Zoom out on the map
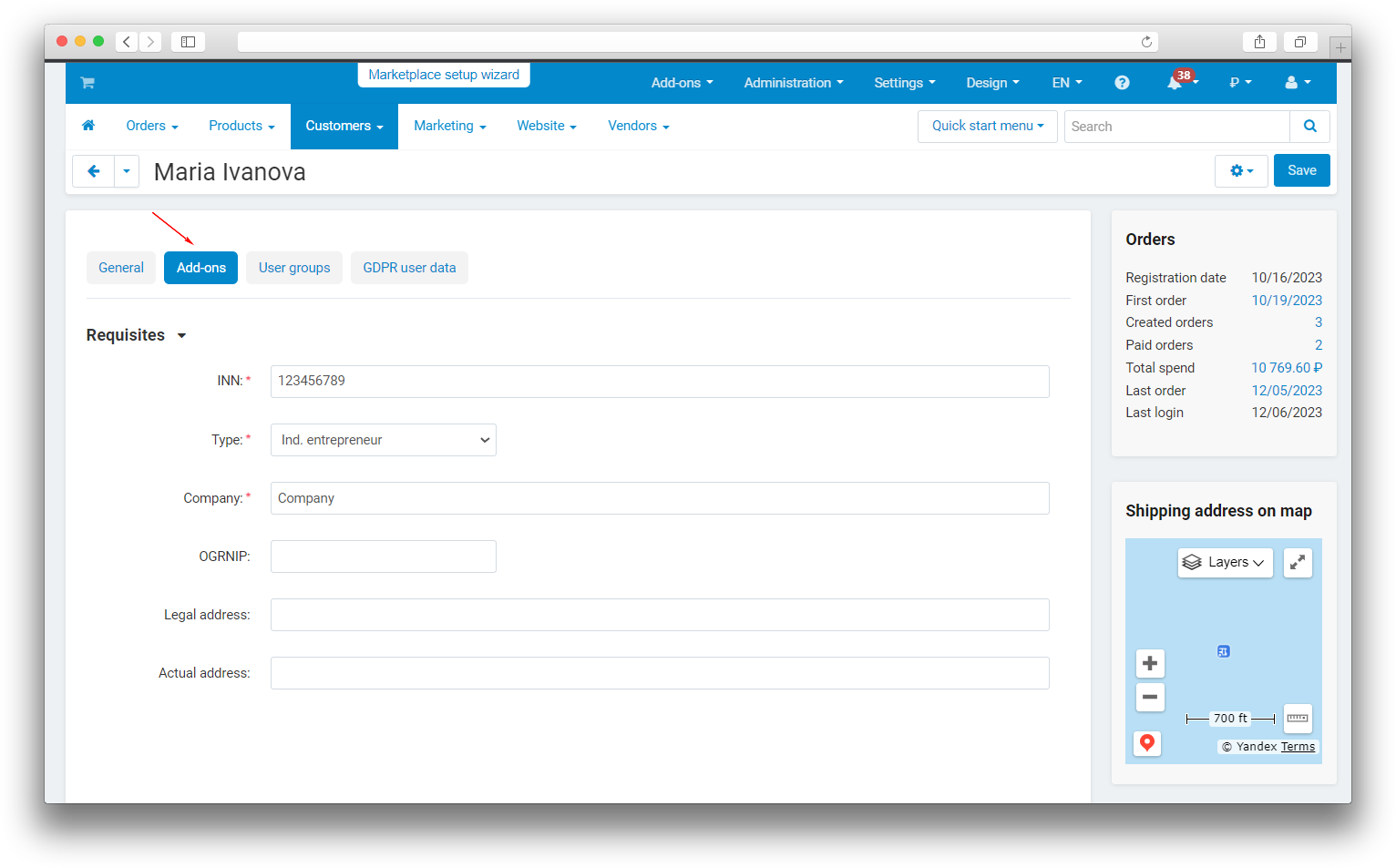This screenshot has width=1396, height=868. [x=1150, y=697]
